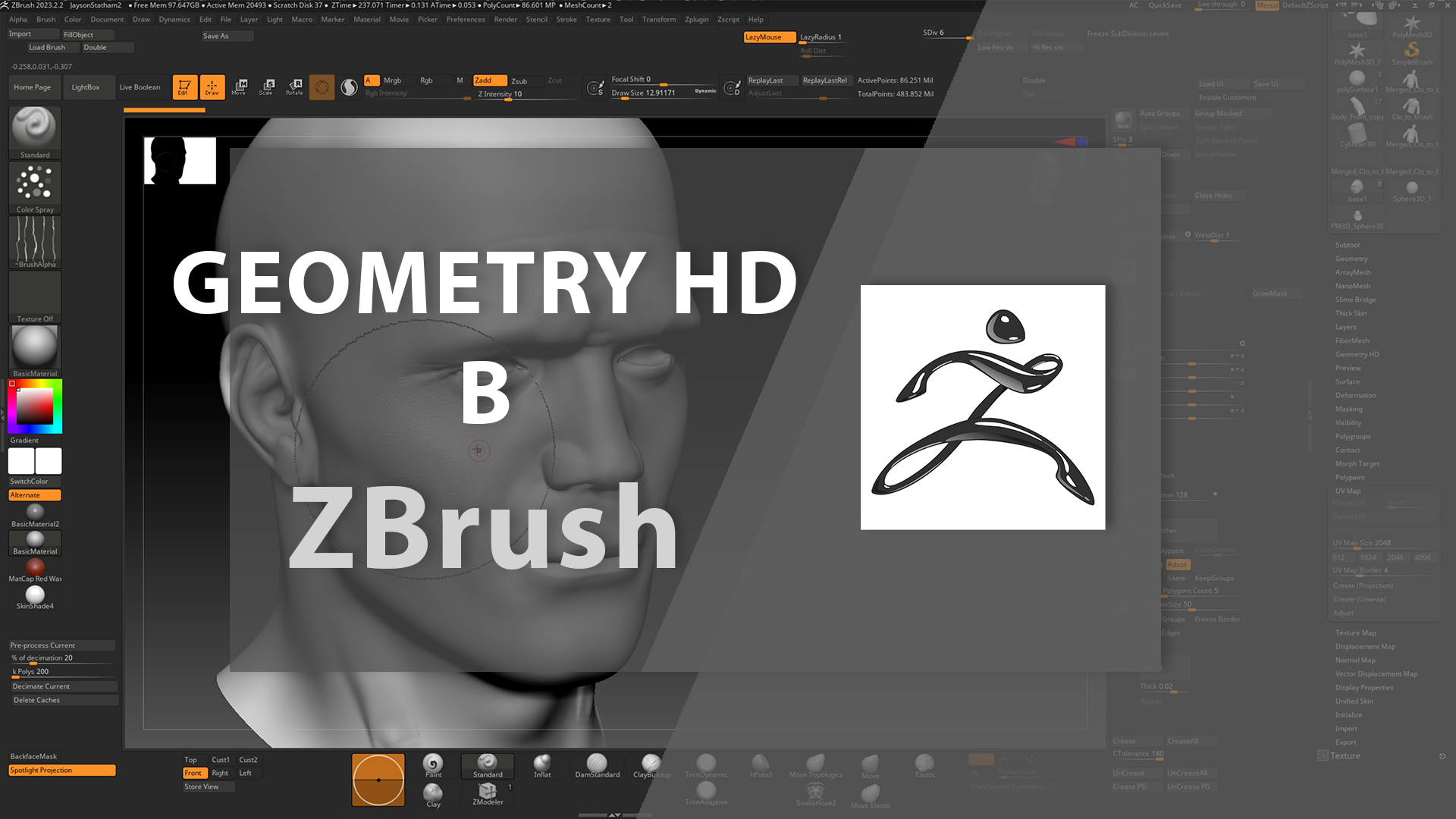Click the Texture Off slot
Image resolution: width=1456 pixels, height=819 pixels.
tap(35, 297)
